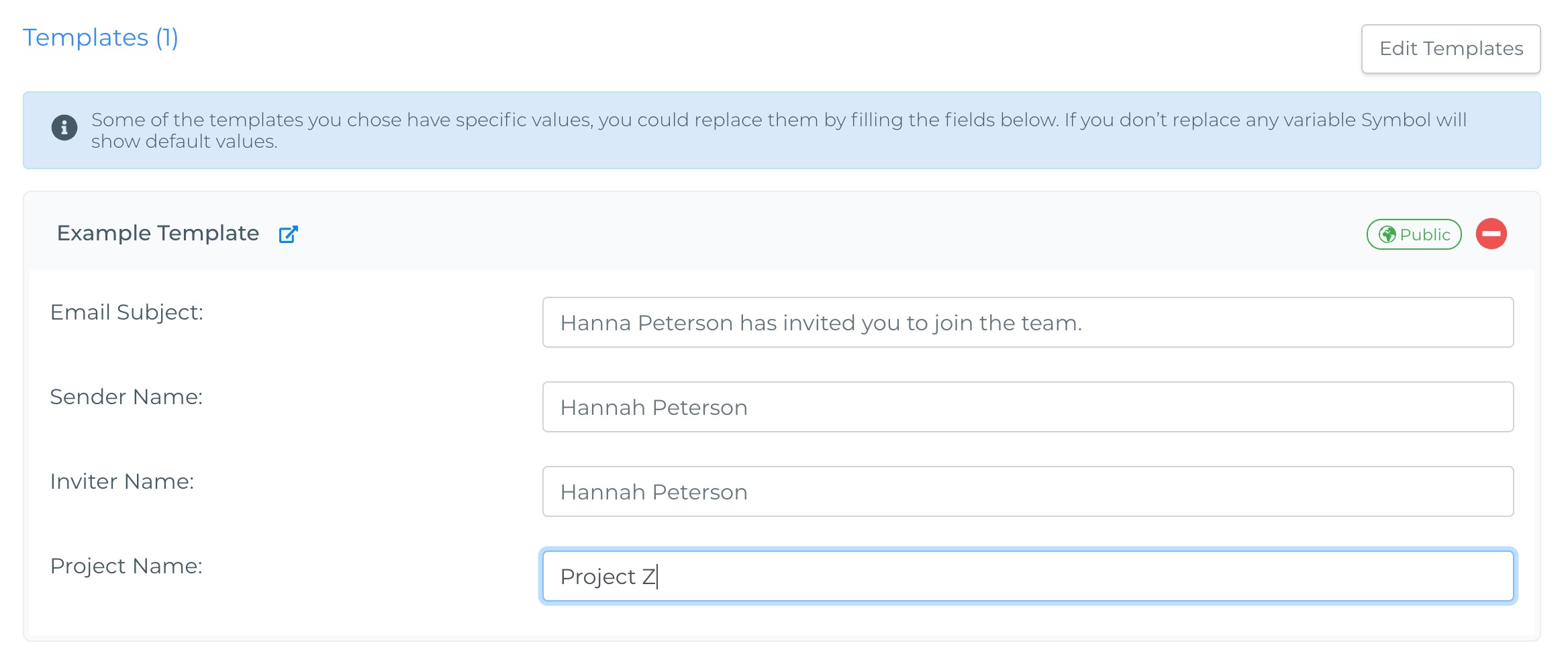Click the Edit Templates button
Screen dimensions: 1568x670
click(1451, 49)
